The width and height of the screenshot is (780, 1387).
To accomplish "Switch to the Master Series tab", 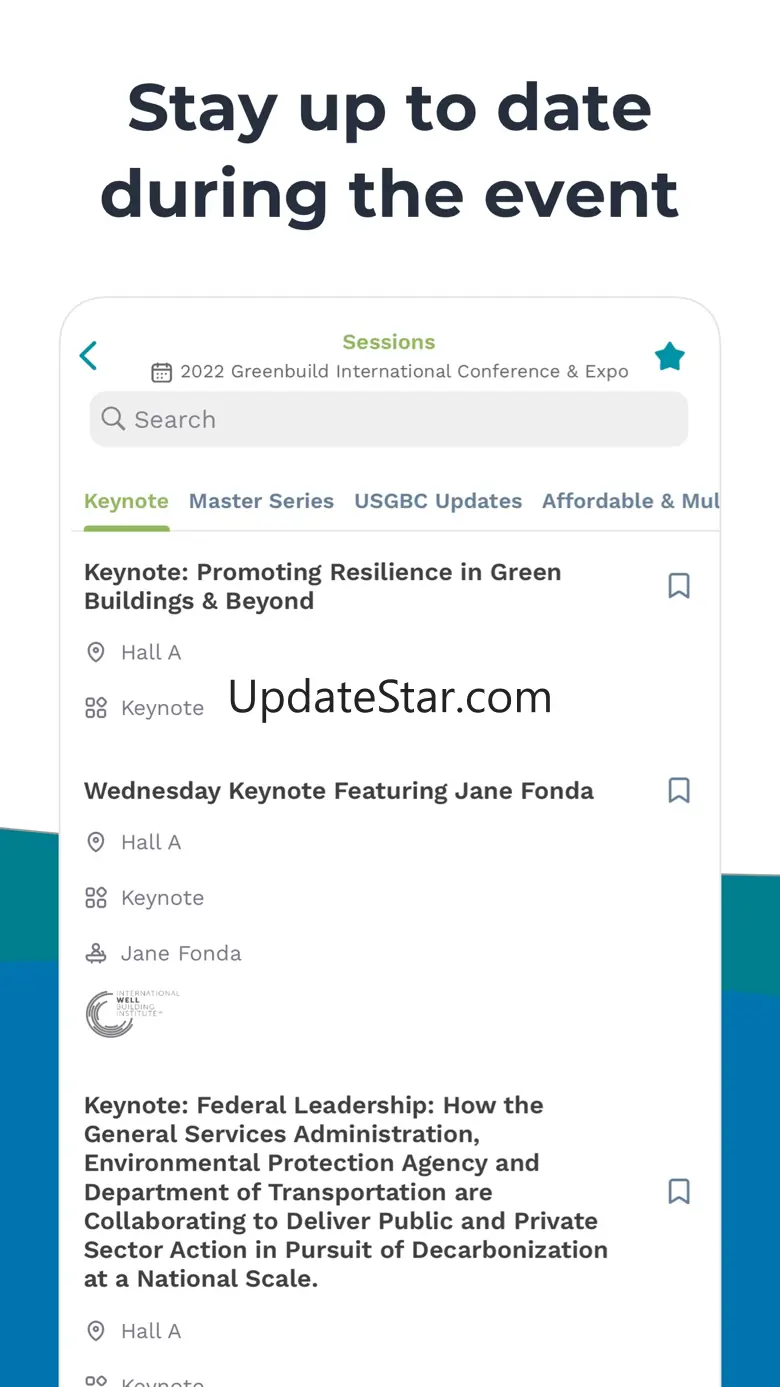I will click(261, 501).
